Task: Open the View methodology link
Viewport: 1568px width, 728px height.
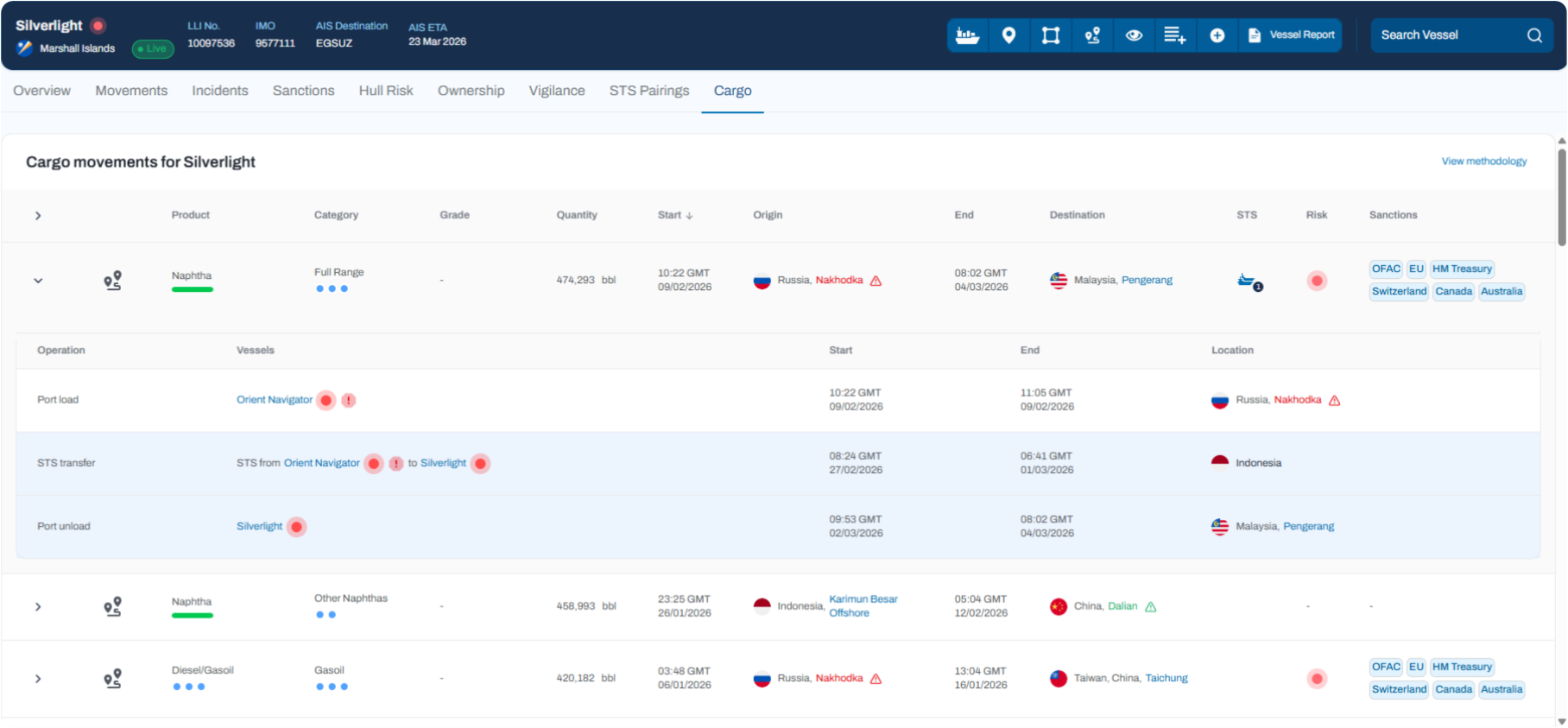Action: click(x=1483, y=161)
